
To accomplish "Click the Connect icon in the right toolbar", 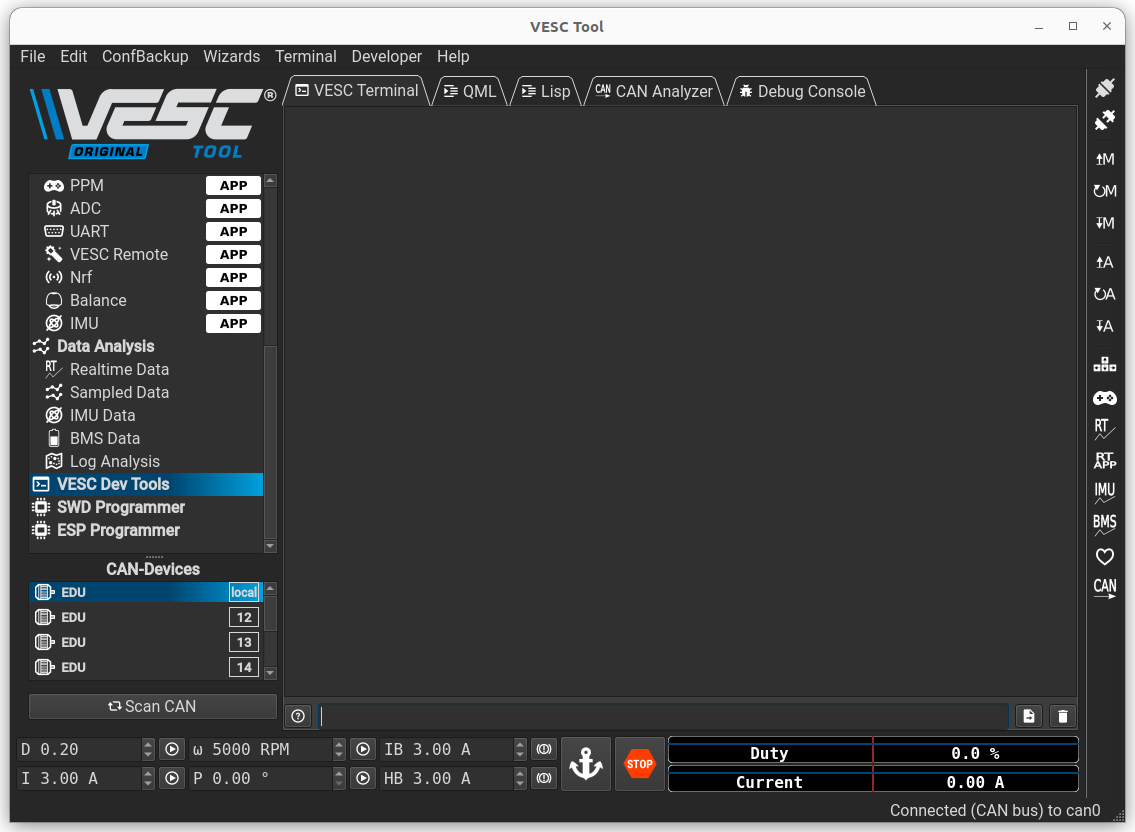I will (x=1104, y=87).
